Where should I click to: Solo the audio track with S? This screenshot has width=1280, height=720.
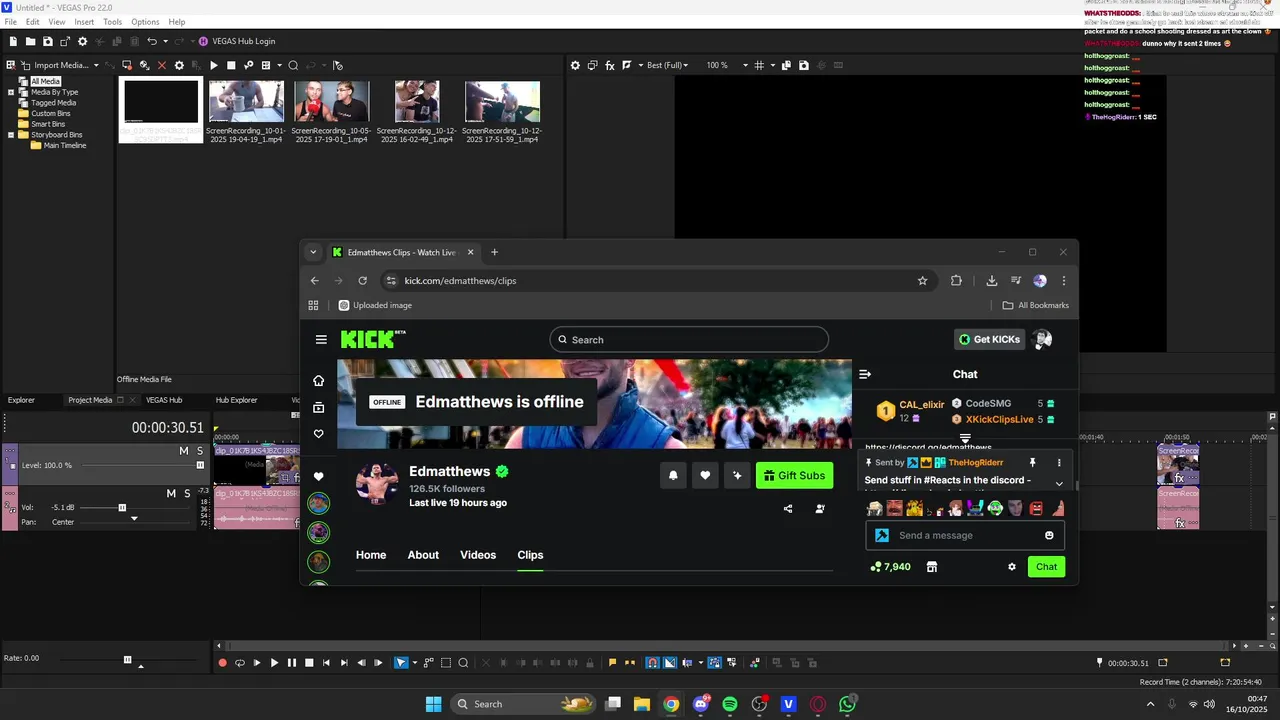pyautogui.click(x=187, y=493)
